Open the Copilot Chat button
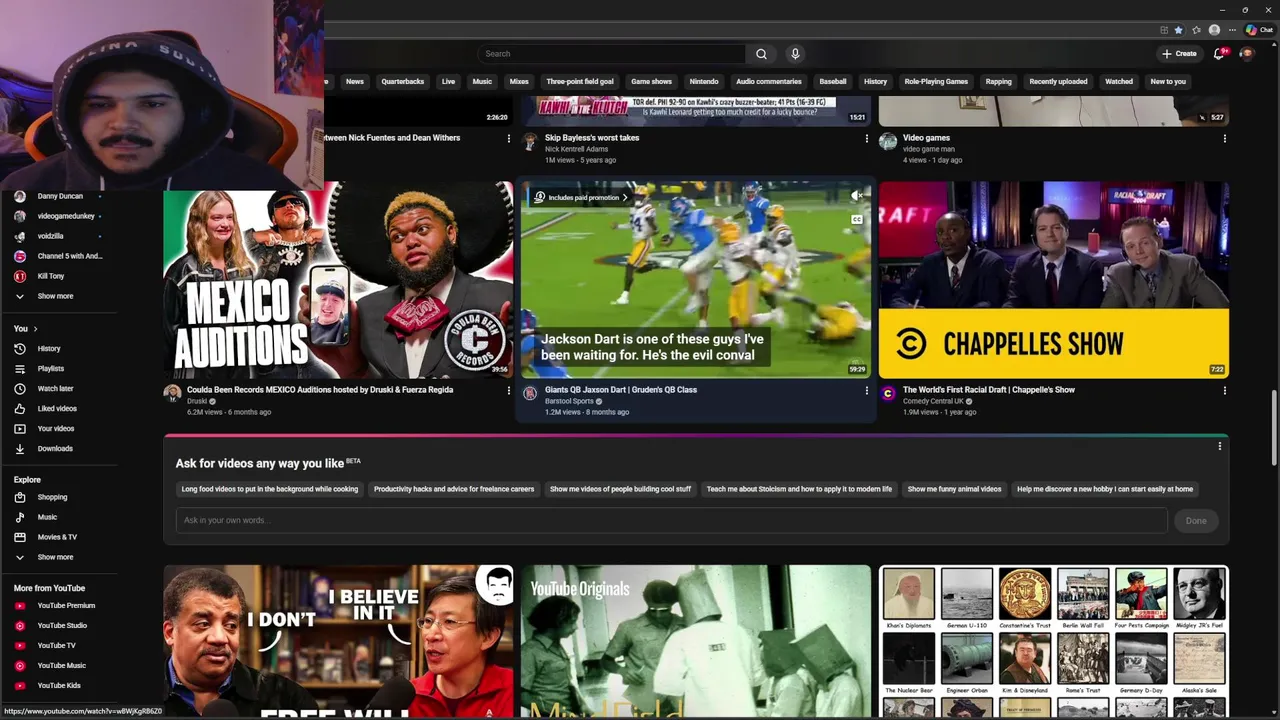 (x=1259, y=30)
